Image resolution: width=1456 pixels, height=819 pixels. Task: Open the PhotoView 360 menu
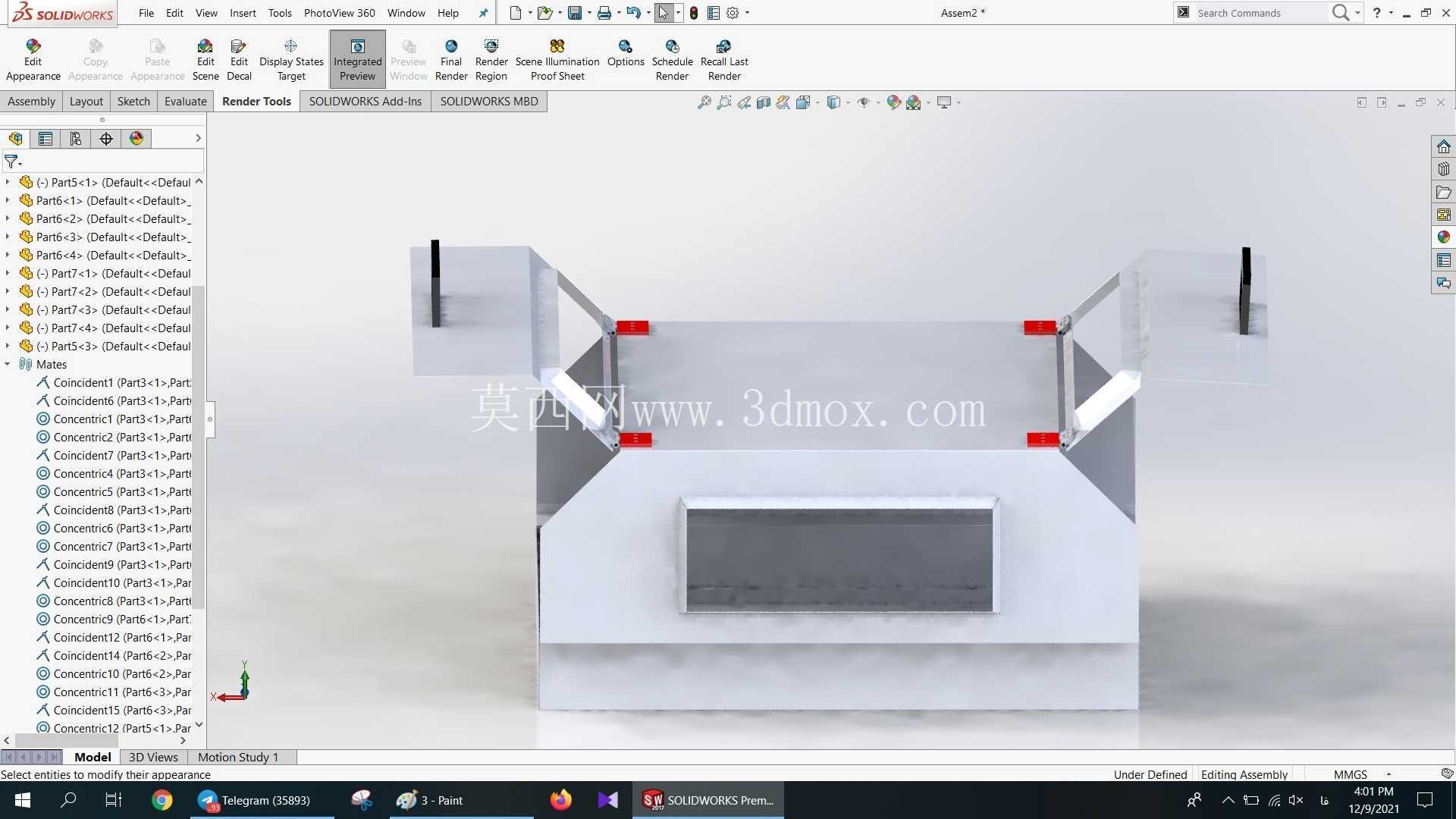tap(339, 13)
